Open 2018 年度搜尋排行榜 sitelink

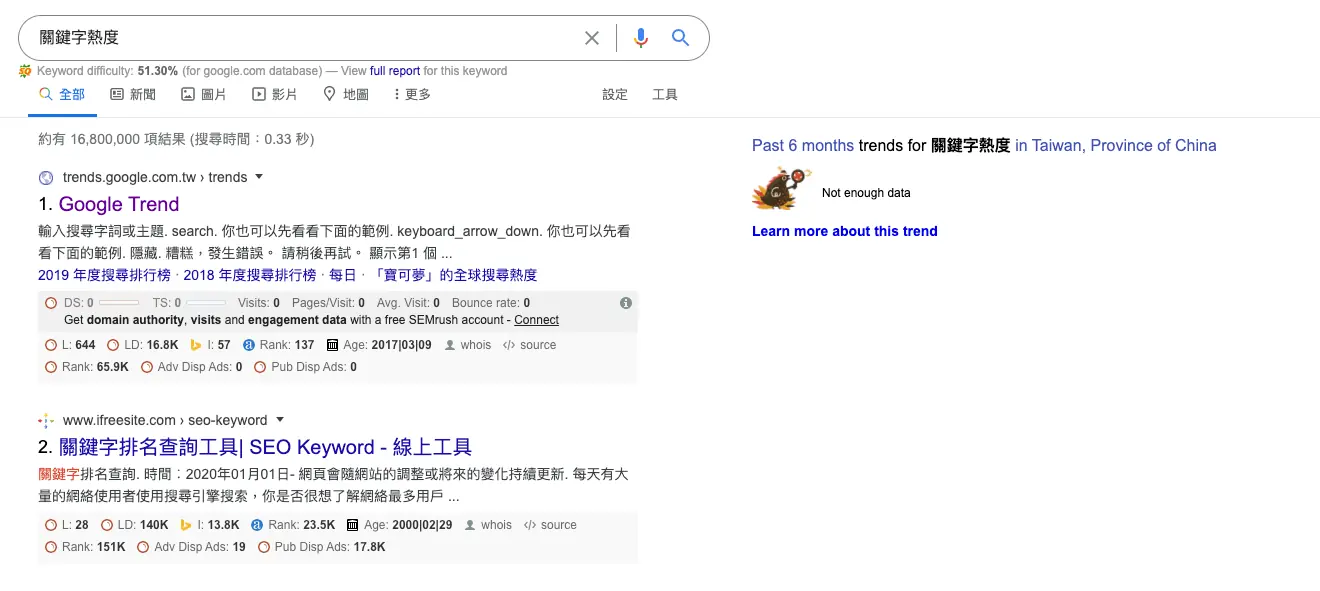pyautogui.click(x=250, y=275)
